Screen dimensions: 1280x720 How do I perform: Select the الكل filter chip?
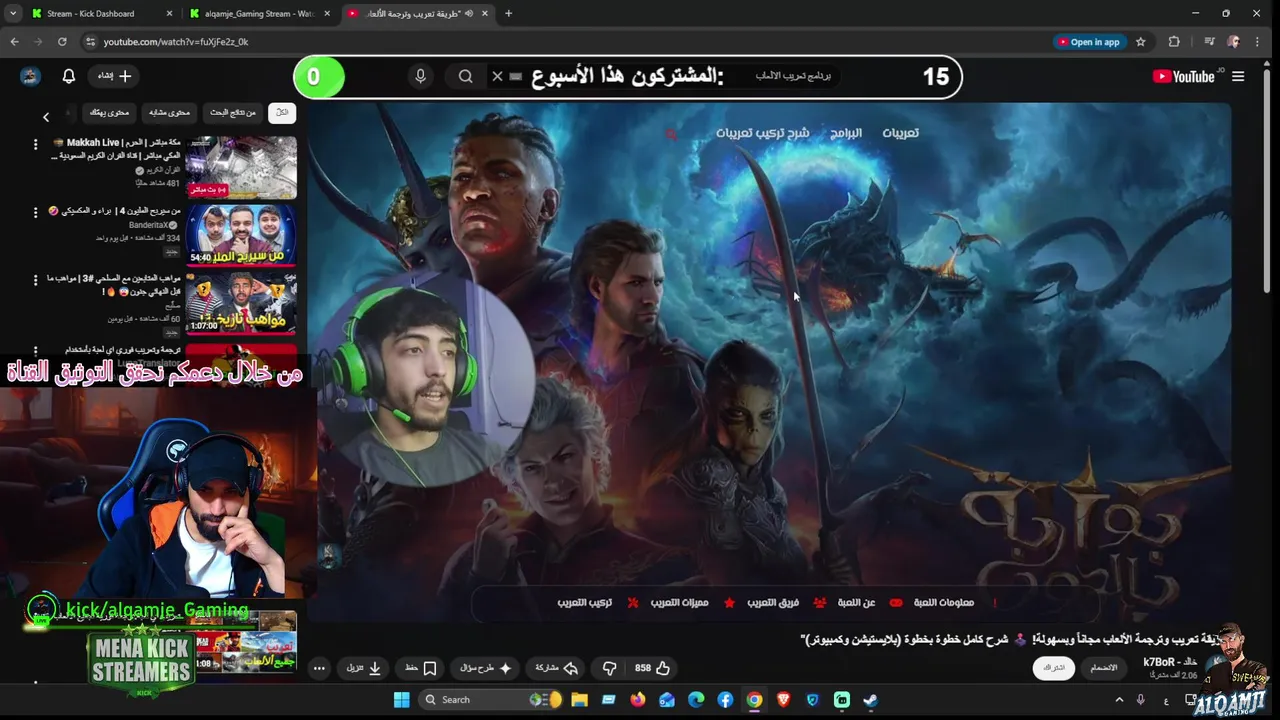click(x=282, y=112)
